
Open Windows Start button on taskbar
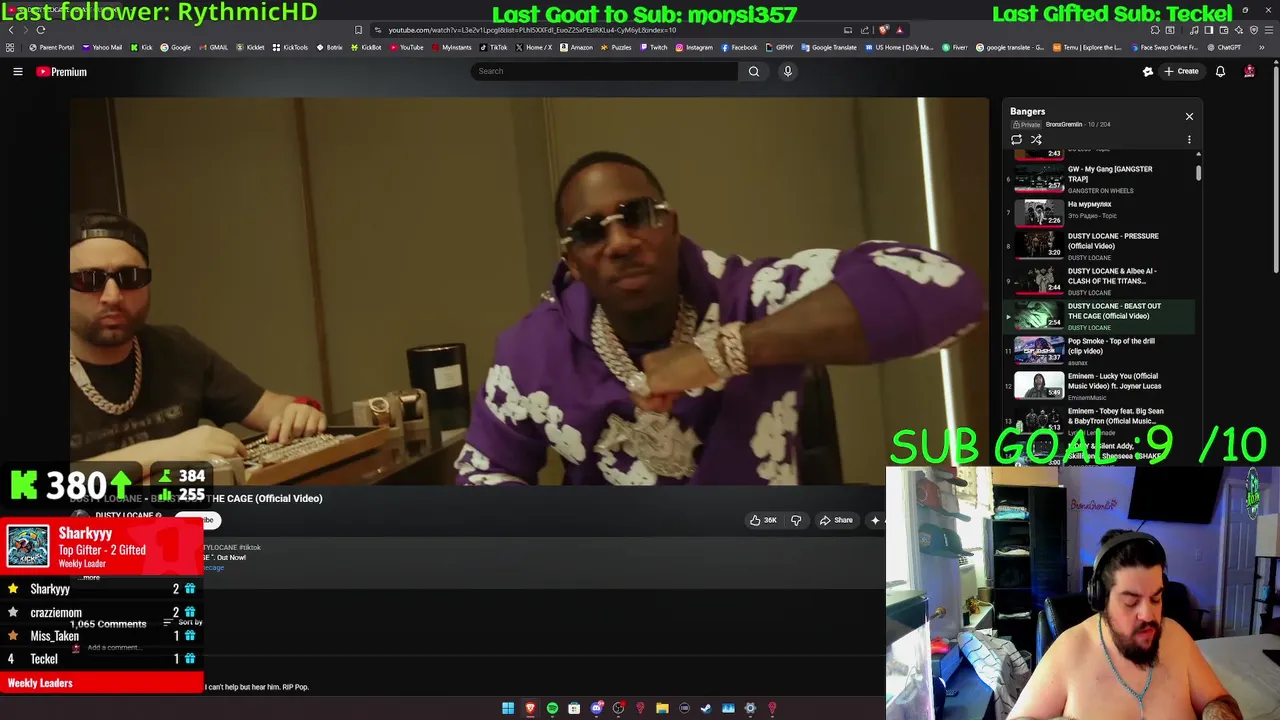[508, 709]
